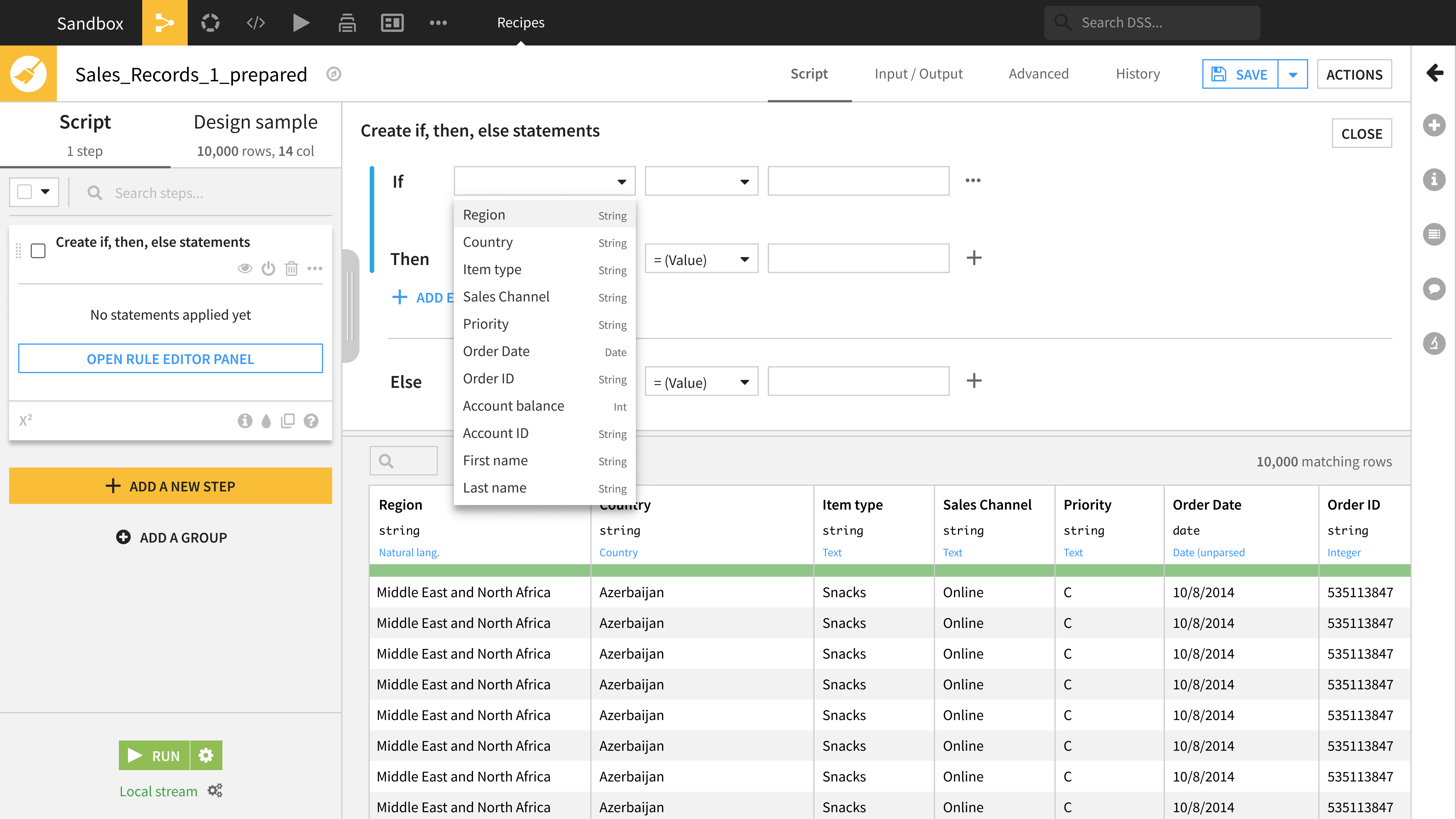The width and height of the screenshot is (1456, 819).
Task: Pick Last name from the column list
Action: pyautogui.click(x=544, y=488)
